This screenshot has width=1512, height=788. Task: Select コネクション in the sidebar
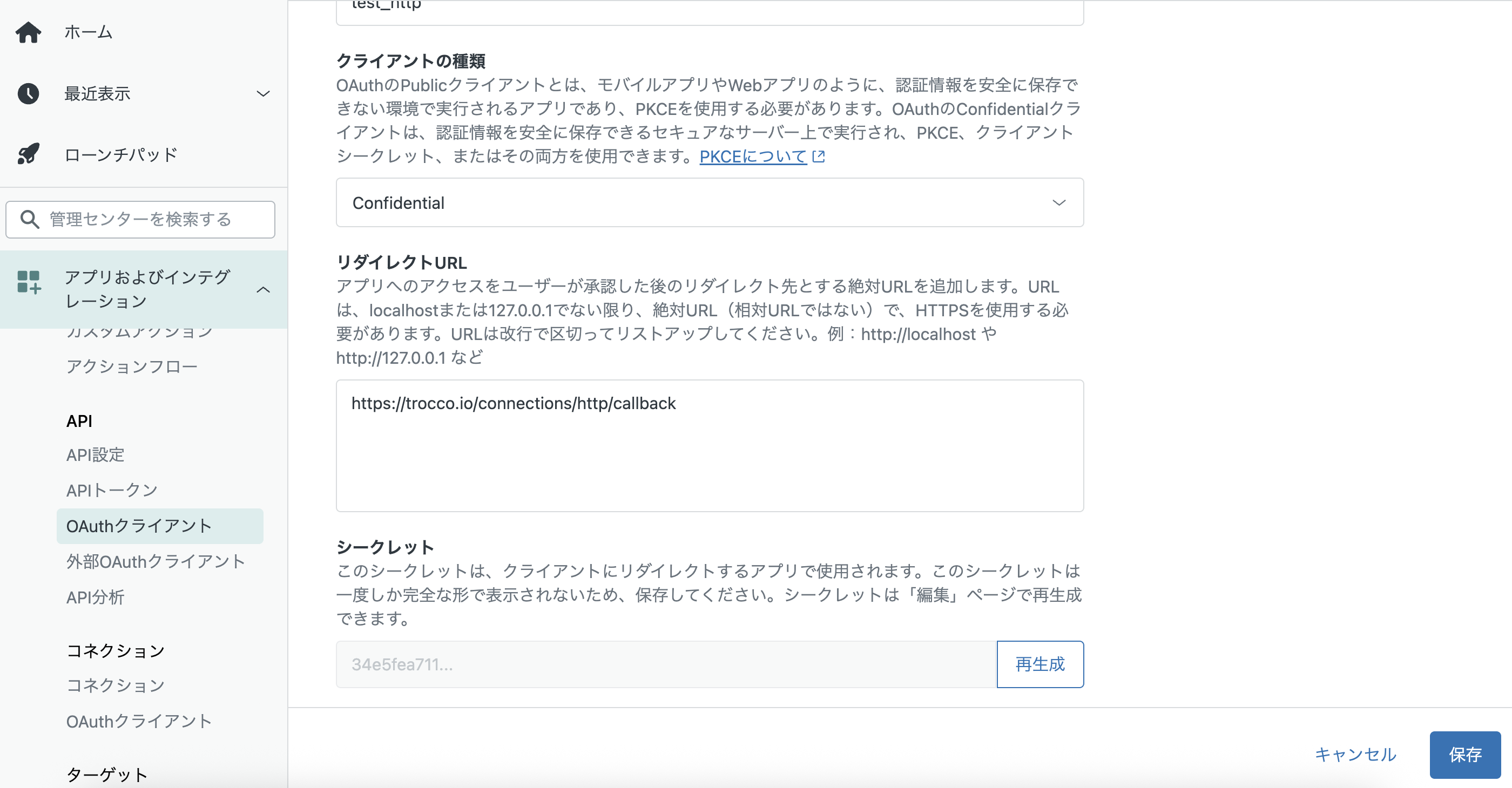[115, 685]
